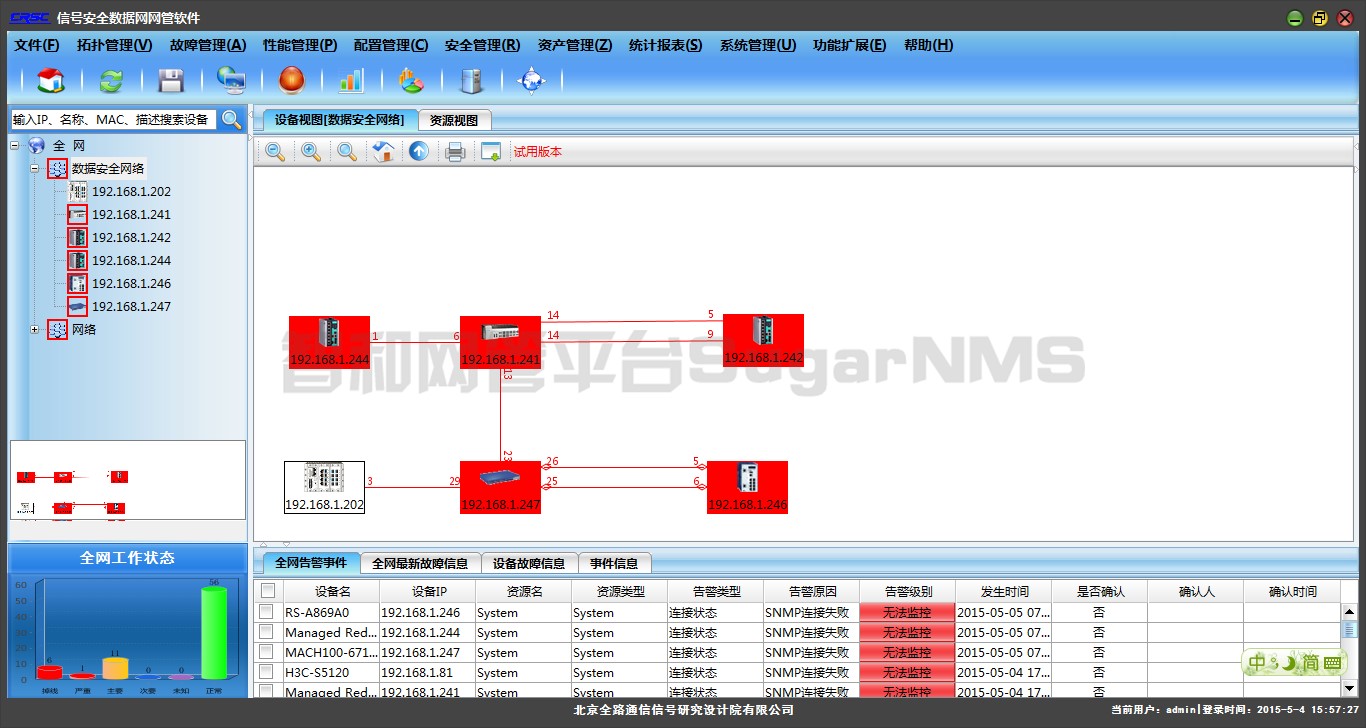
Task: Check the MACH100 alarm row checkbox
Action: 266,652
